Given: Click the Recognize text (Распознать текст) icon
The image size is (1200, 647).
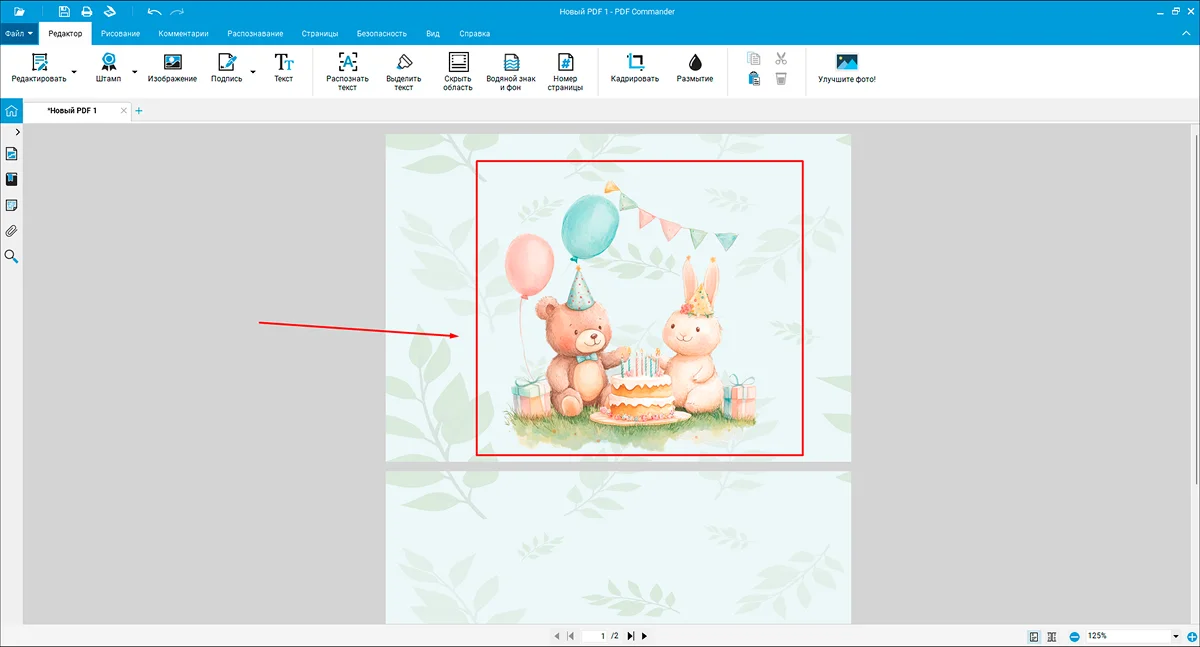Looking at the screenshot, I should pyautogui.click(x=347, y=62).
